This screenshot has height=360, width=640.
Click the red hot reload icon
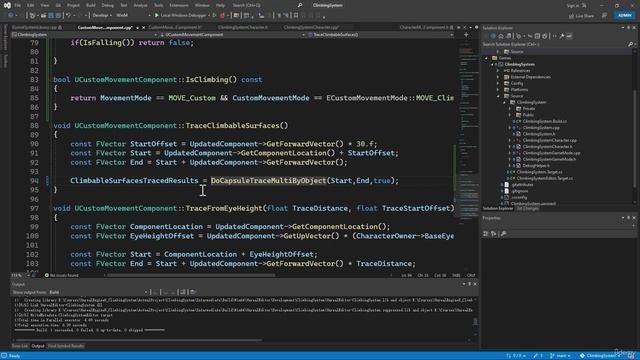pyautogui.click(x=222, y=16)
